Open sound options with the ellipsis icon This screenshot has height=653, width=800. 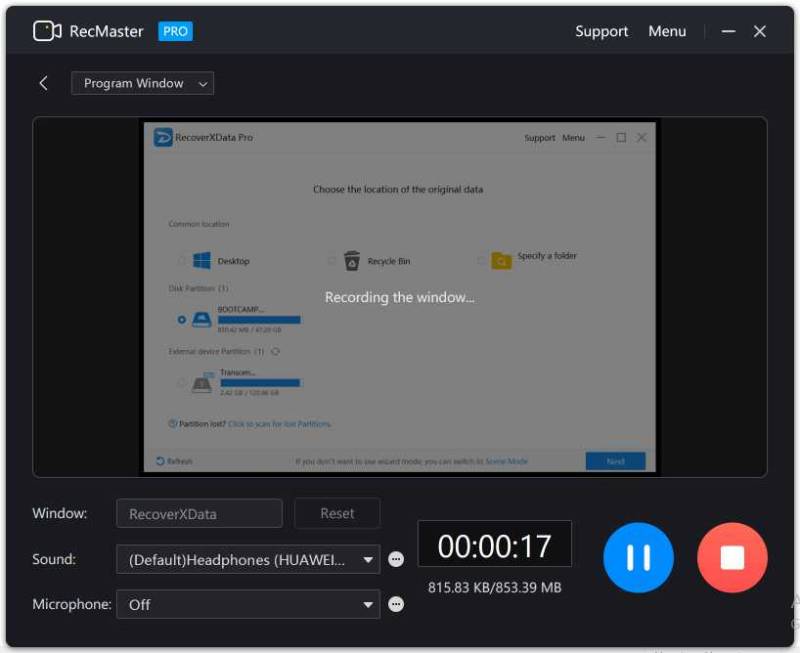click(396, 560)
